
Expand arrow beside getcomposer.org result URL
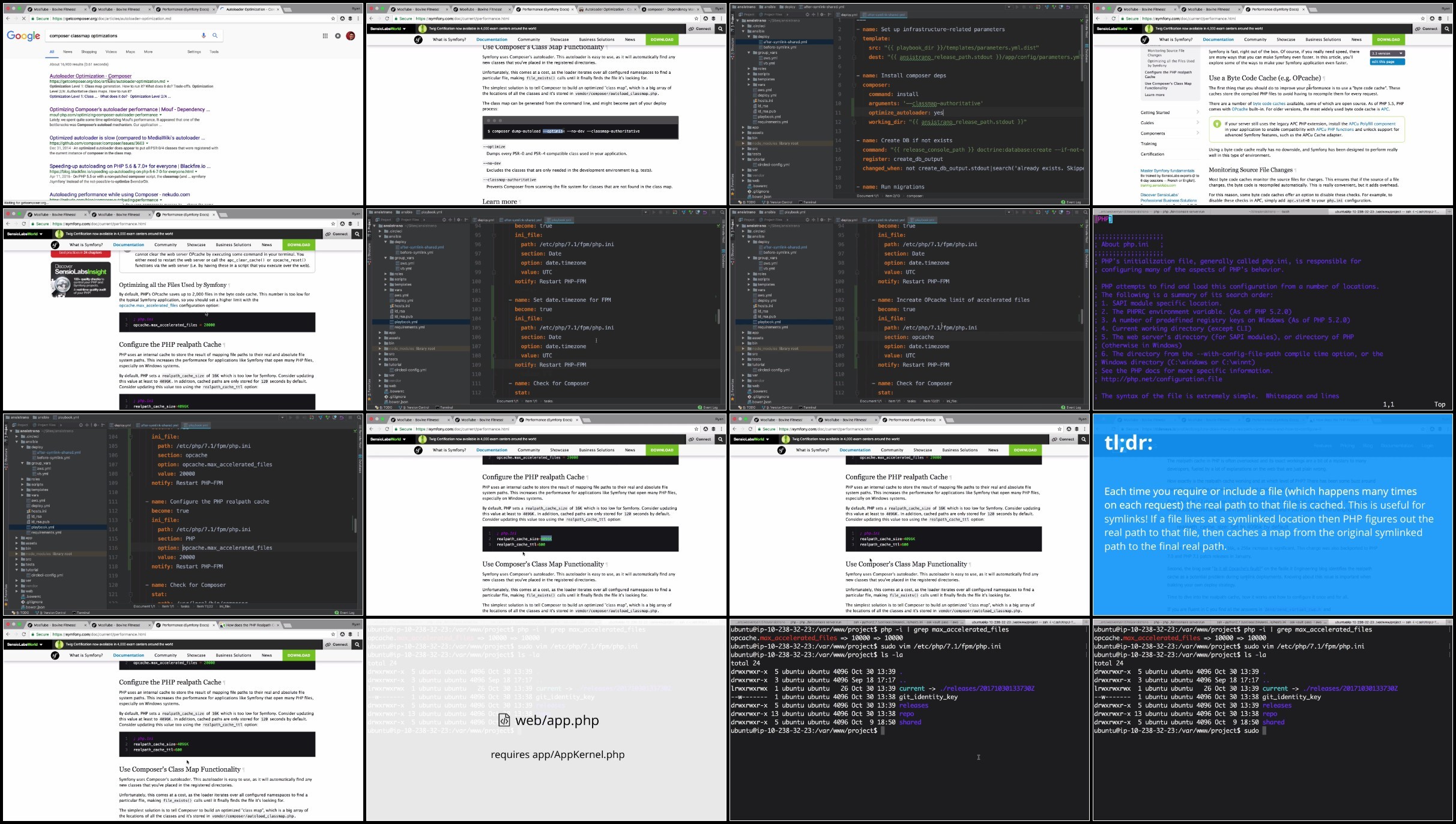pyautogui.click(x=168, y=82)
